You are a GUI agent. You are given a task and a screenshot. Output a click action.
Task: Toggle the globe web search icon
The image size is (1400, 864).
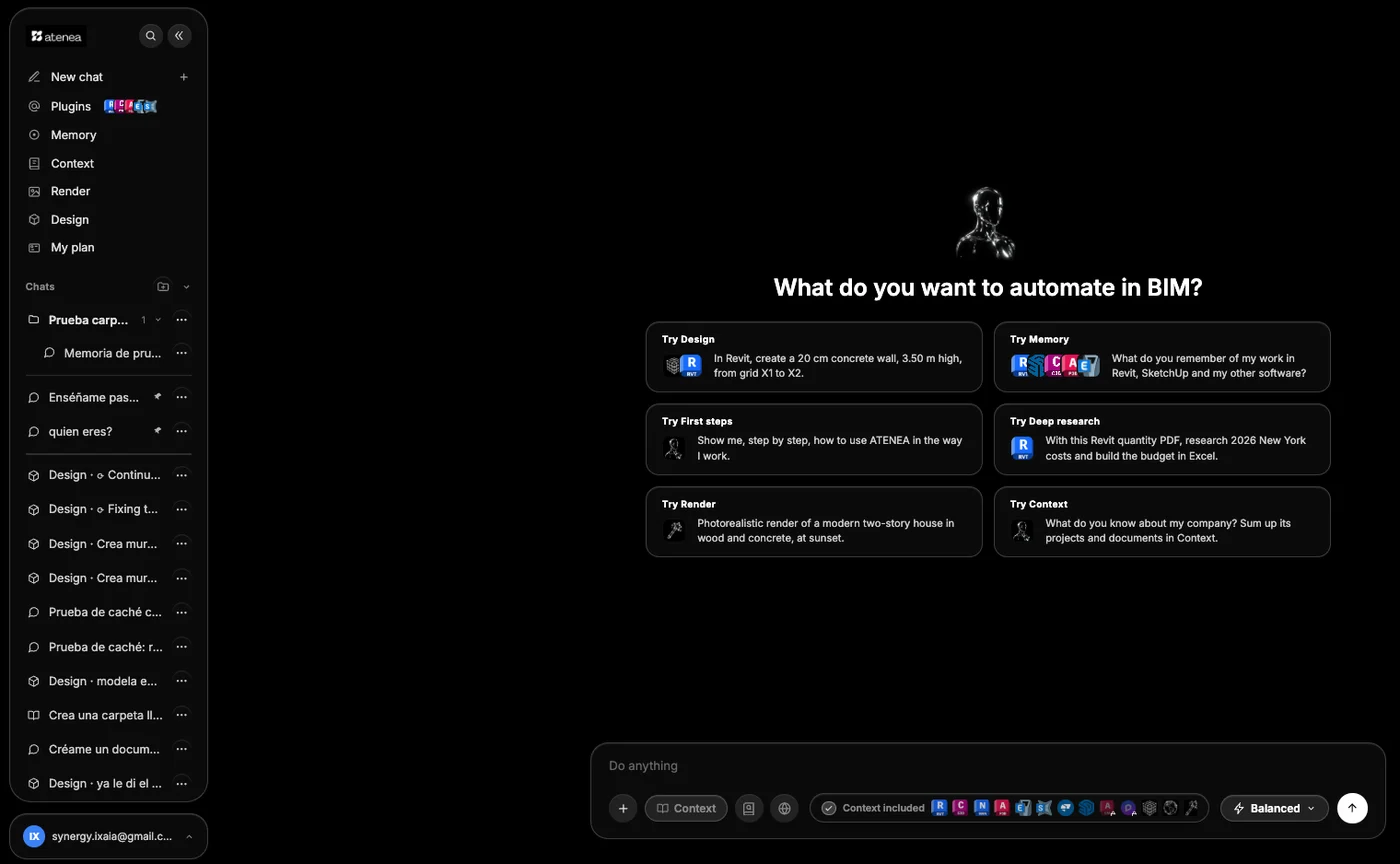point(785,808)
